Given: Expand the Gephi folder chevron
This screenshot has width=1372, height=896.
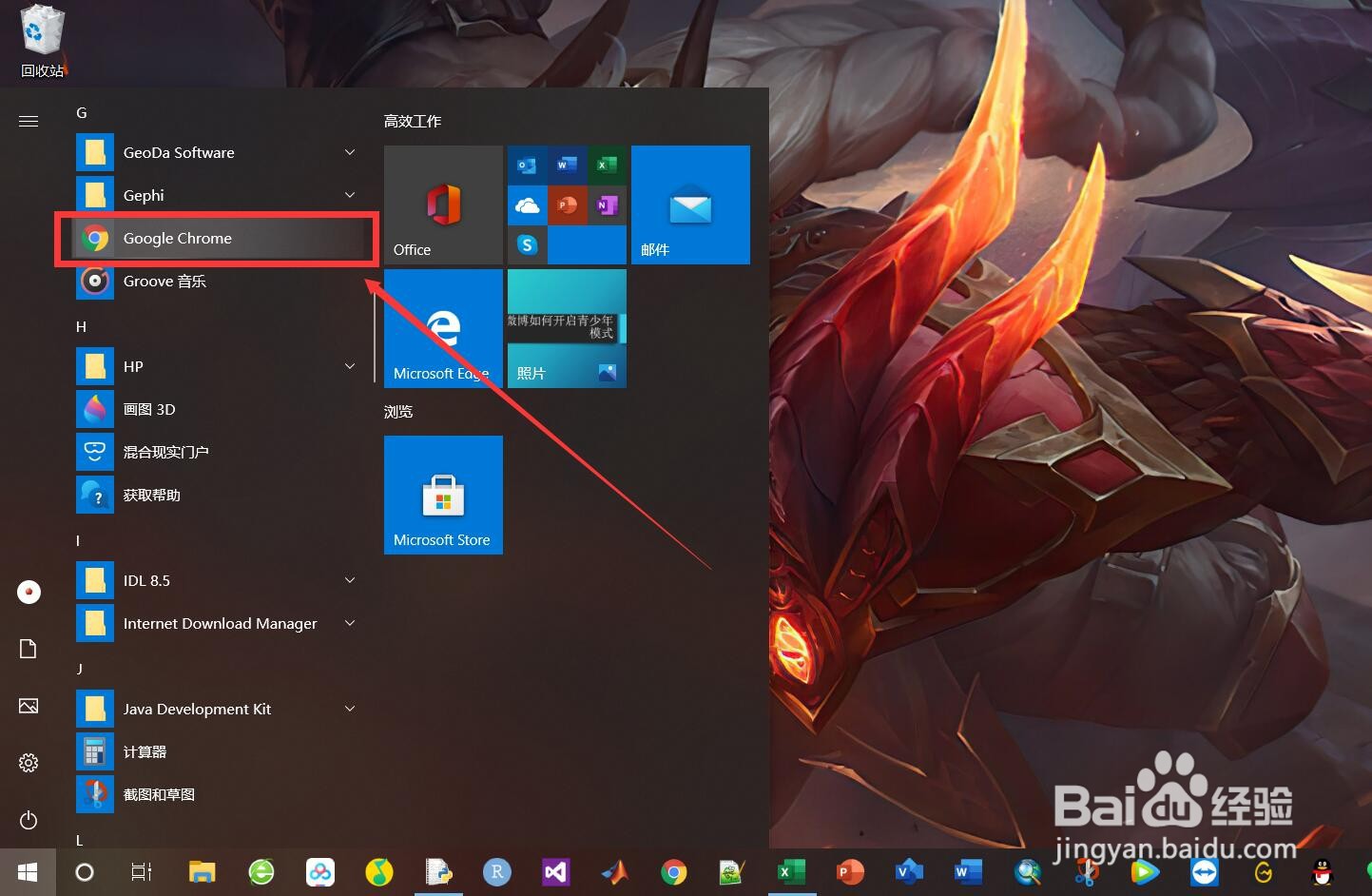Looking at the screenshot, I should tap(350, 195).
